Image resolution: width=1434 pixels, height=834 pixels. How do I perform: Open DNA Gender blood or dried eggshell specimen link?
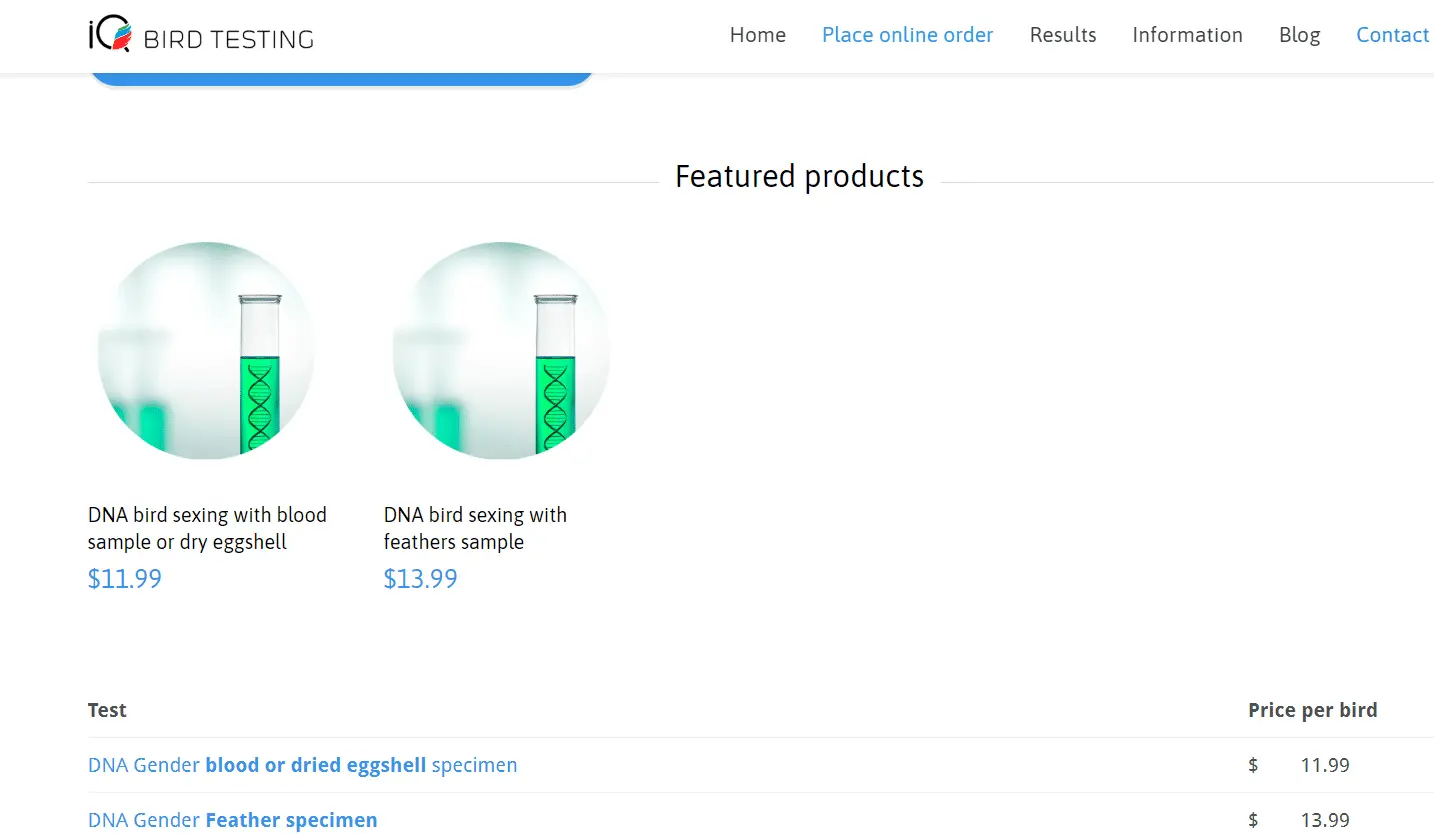303,765
